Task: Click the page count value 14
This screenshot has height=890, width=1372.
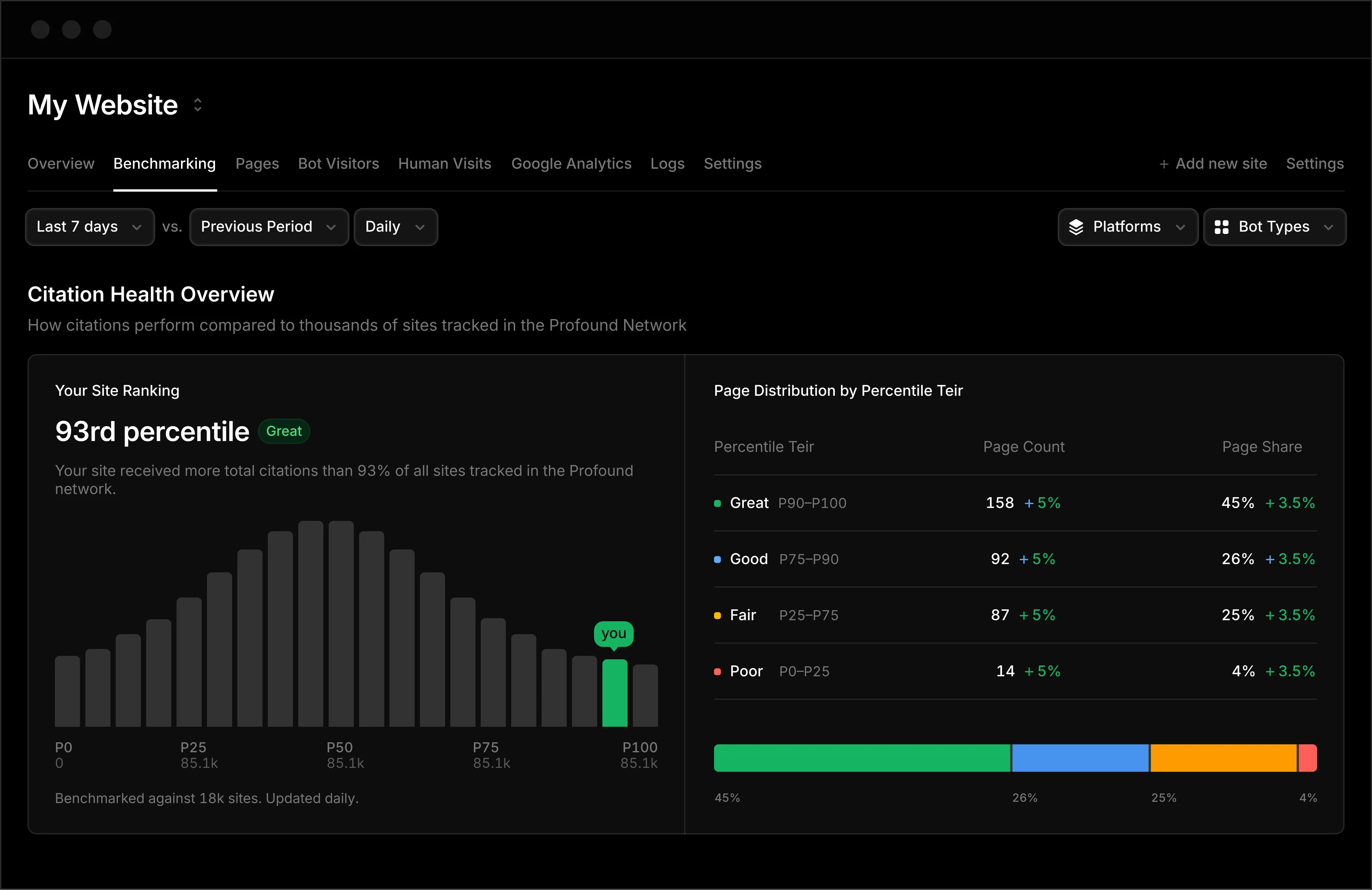Action: [1005, 671]
